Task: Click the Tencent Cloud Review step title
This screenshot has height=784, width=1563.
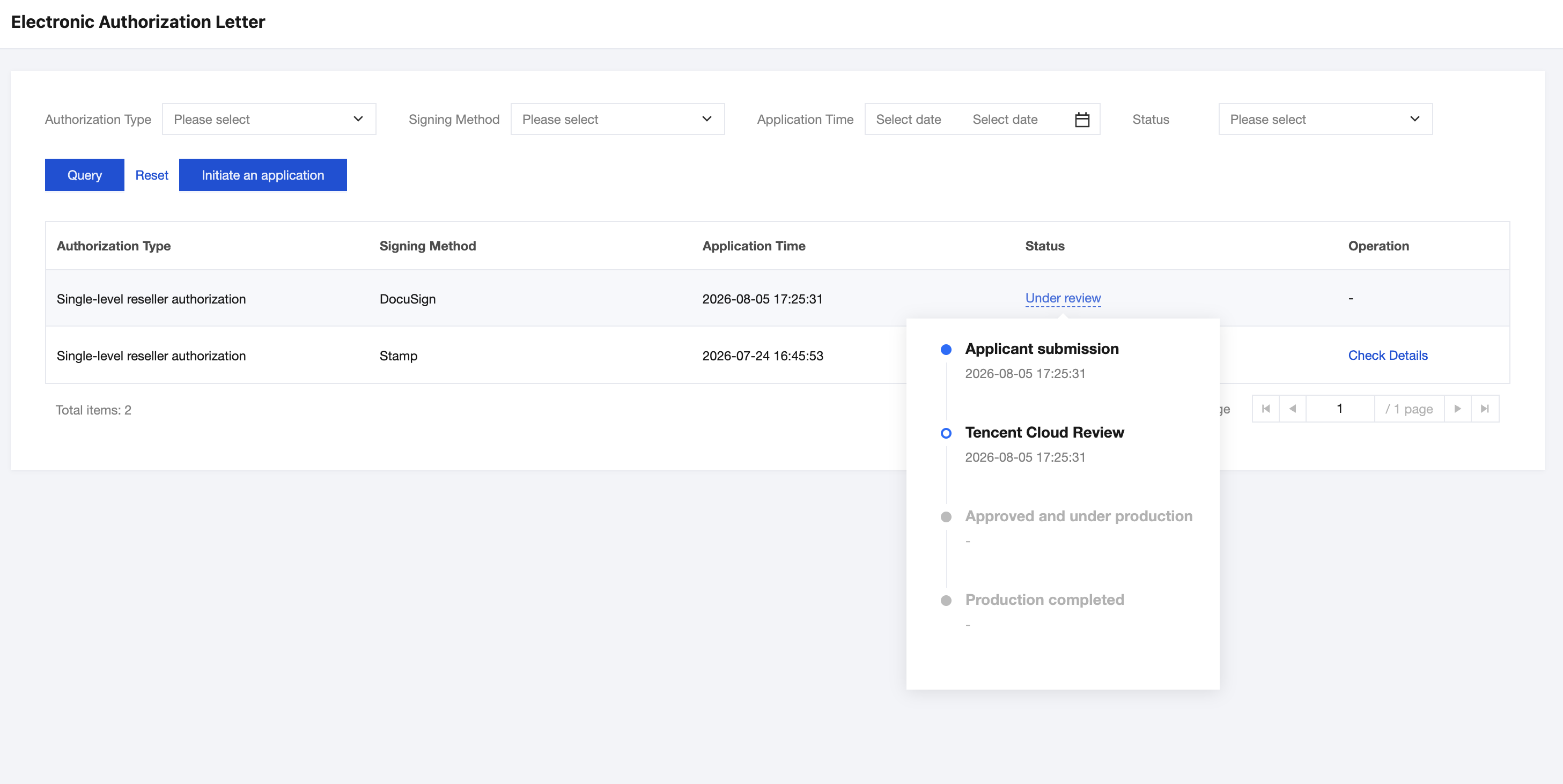Action: 1045,433
